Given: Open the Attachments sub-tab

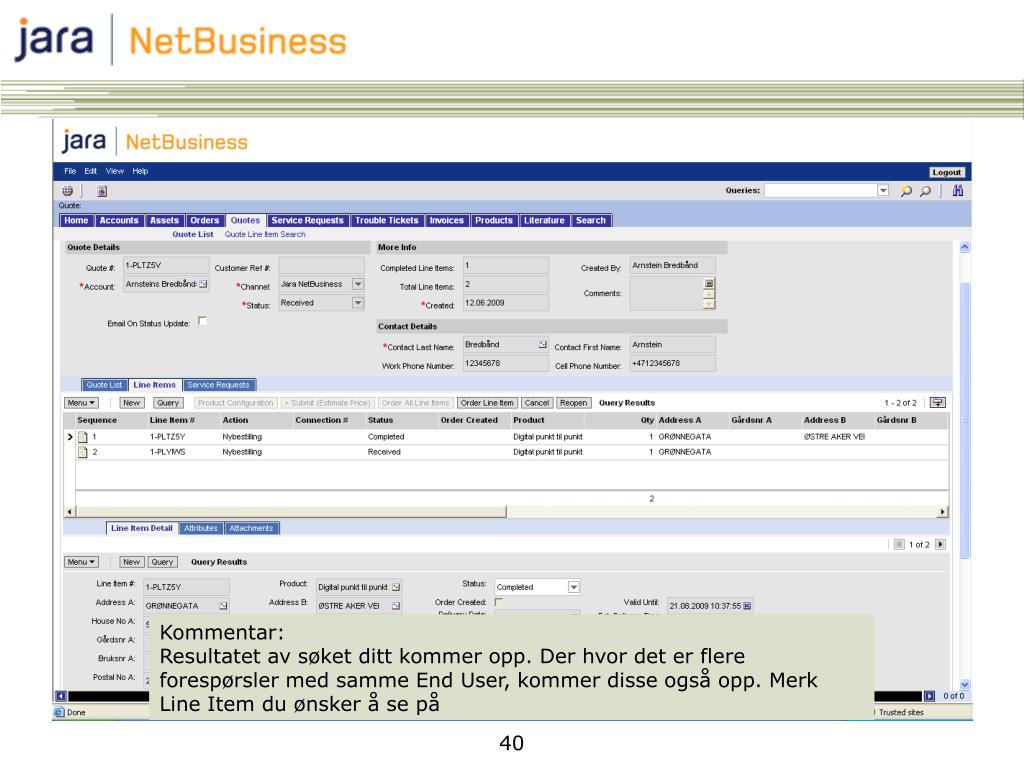Looking at the screenshot, I should (x=251, y=528).
